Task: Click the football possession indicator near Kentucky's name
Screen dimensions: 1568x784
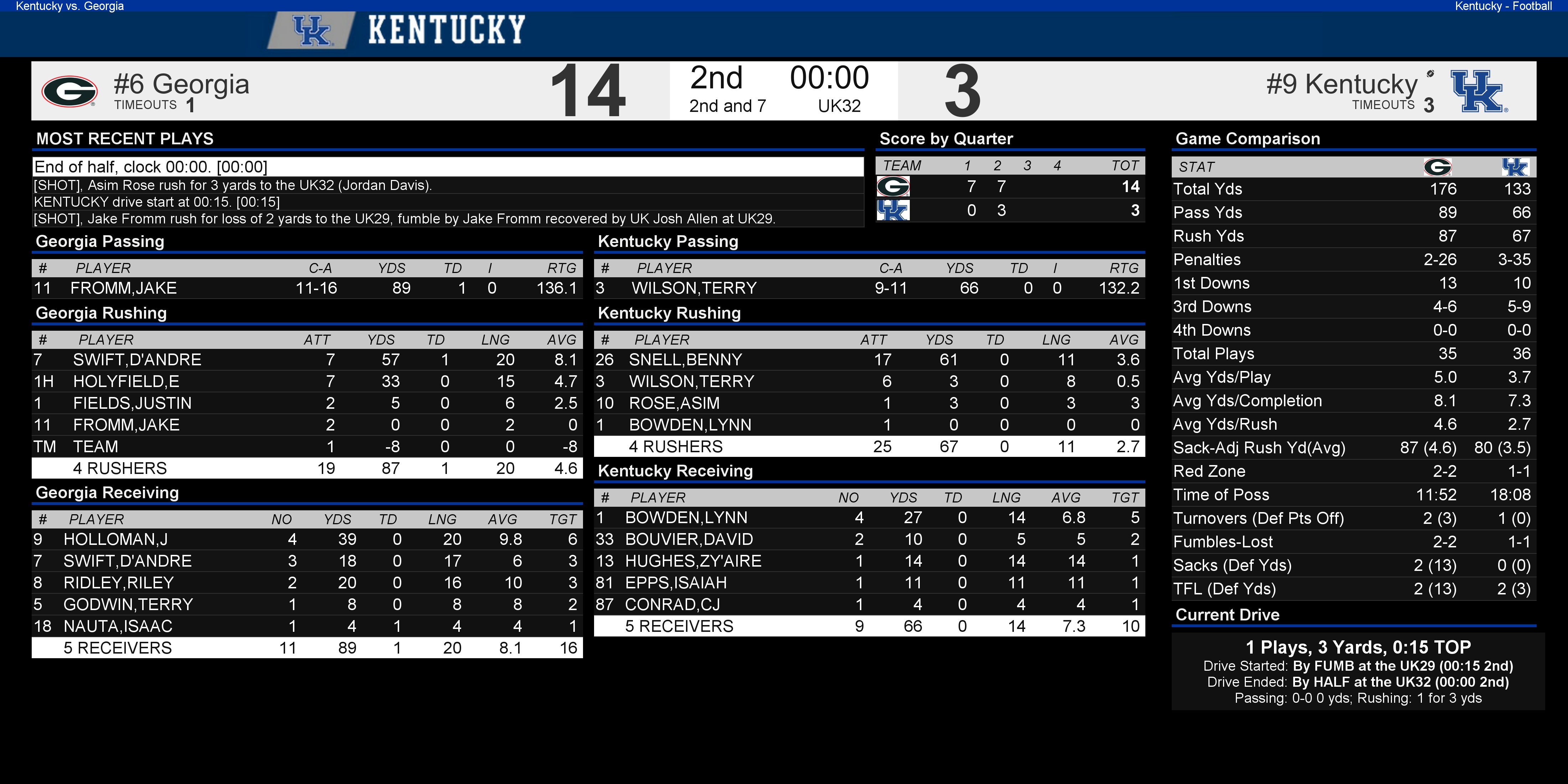Action: coord(1430,74)
